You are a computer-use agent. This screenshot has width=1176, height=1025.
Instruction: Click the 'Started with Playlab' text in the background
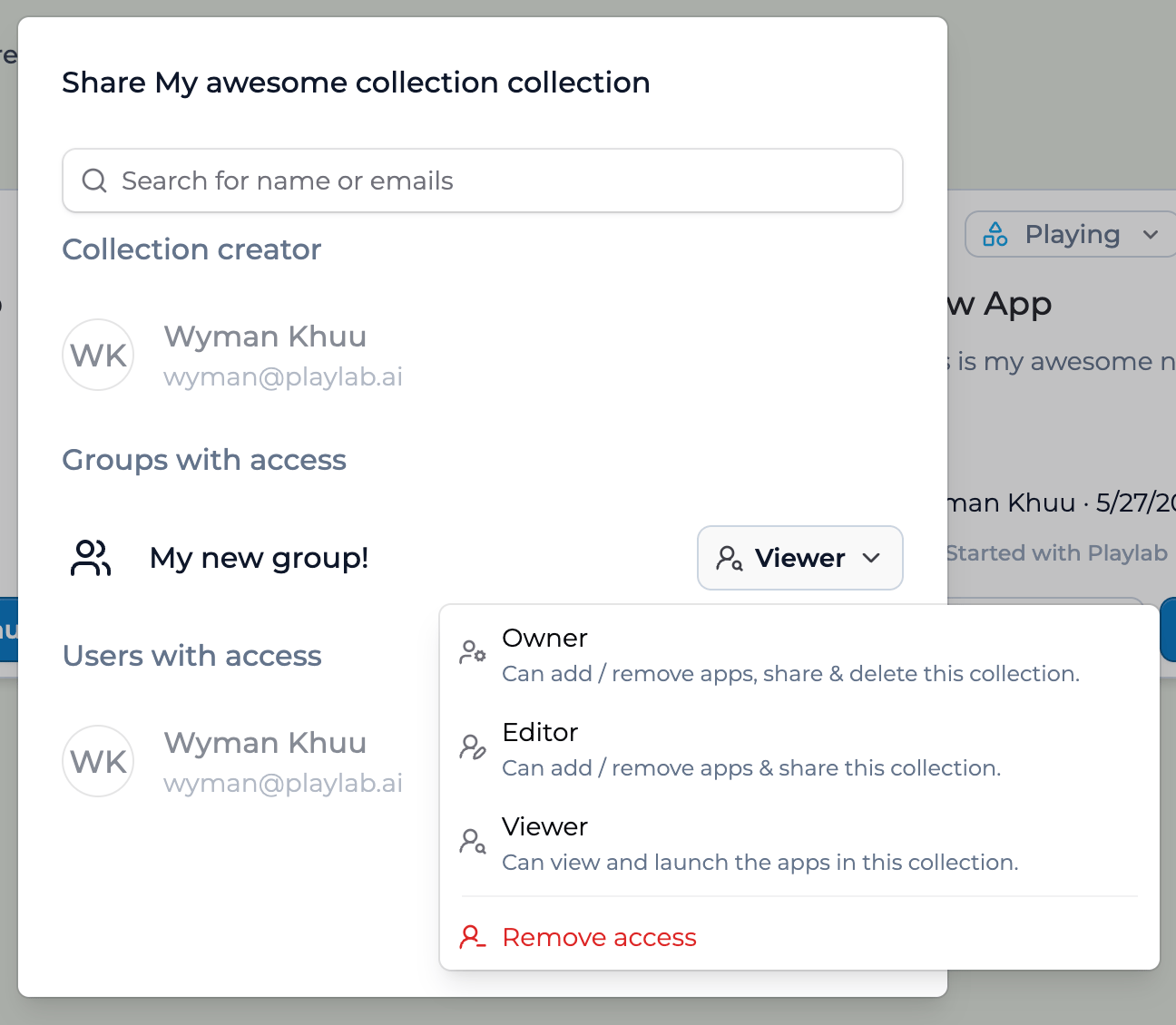click(x=1056, y=553)
